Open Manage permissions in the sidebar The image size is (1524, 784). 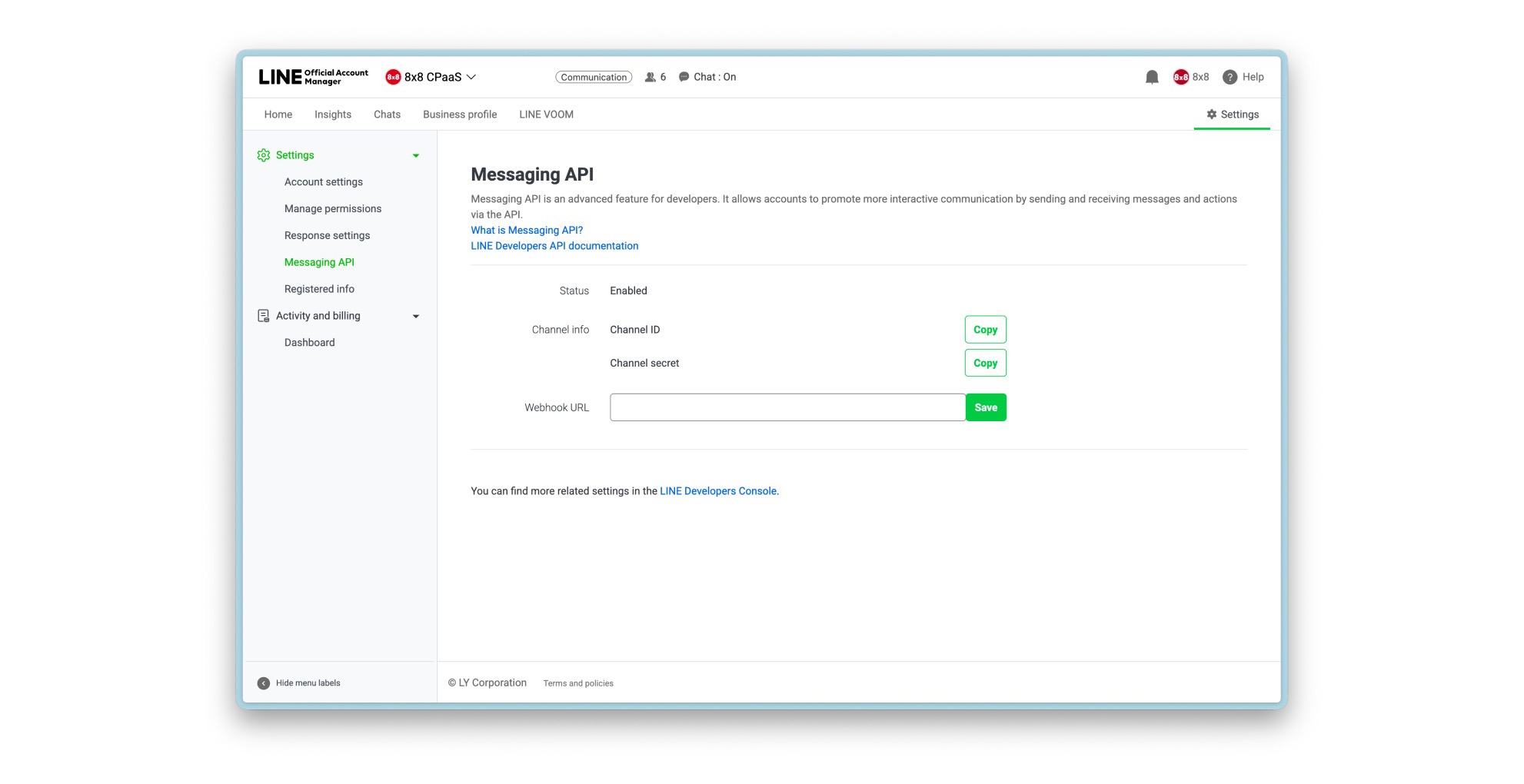tap(333, 209)
